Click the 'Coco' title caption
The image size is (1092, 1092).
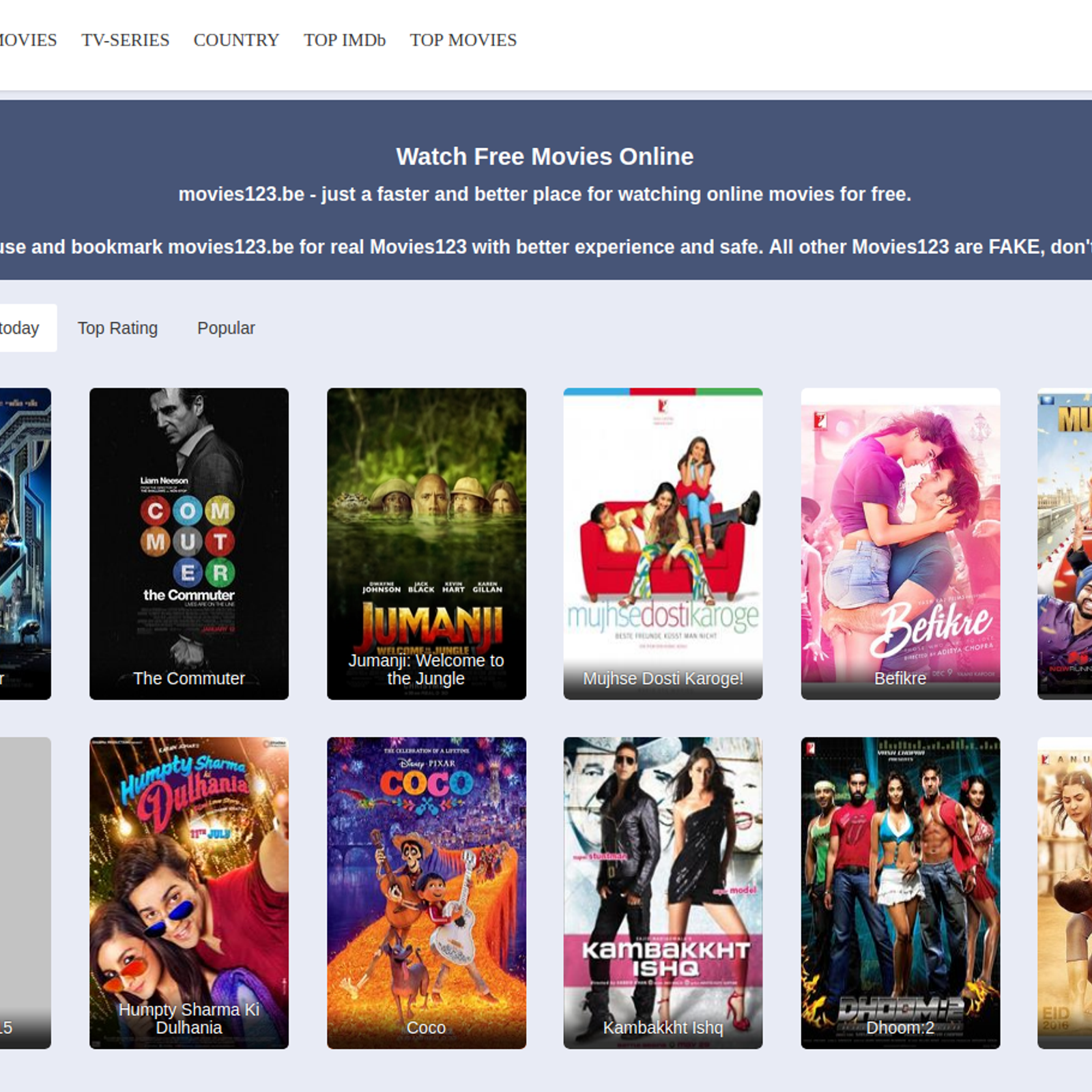pyautogui.click(x=427, y=1028)
